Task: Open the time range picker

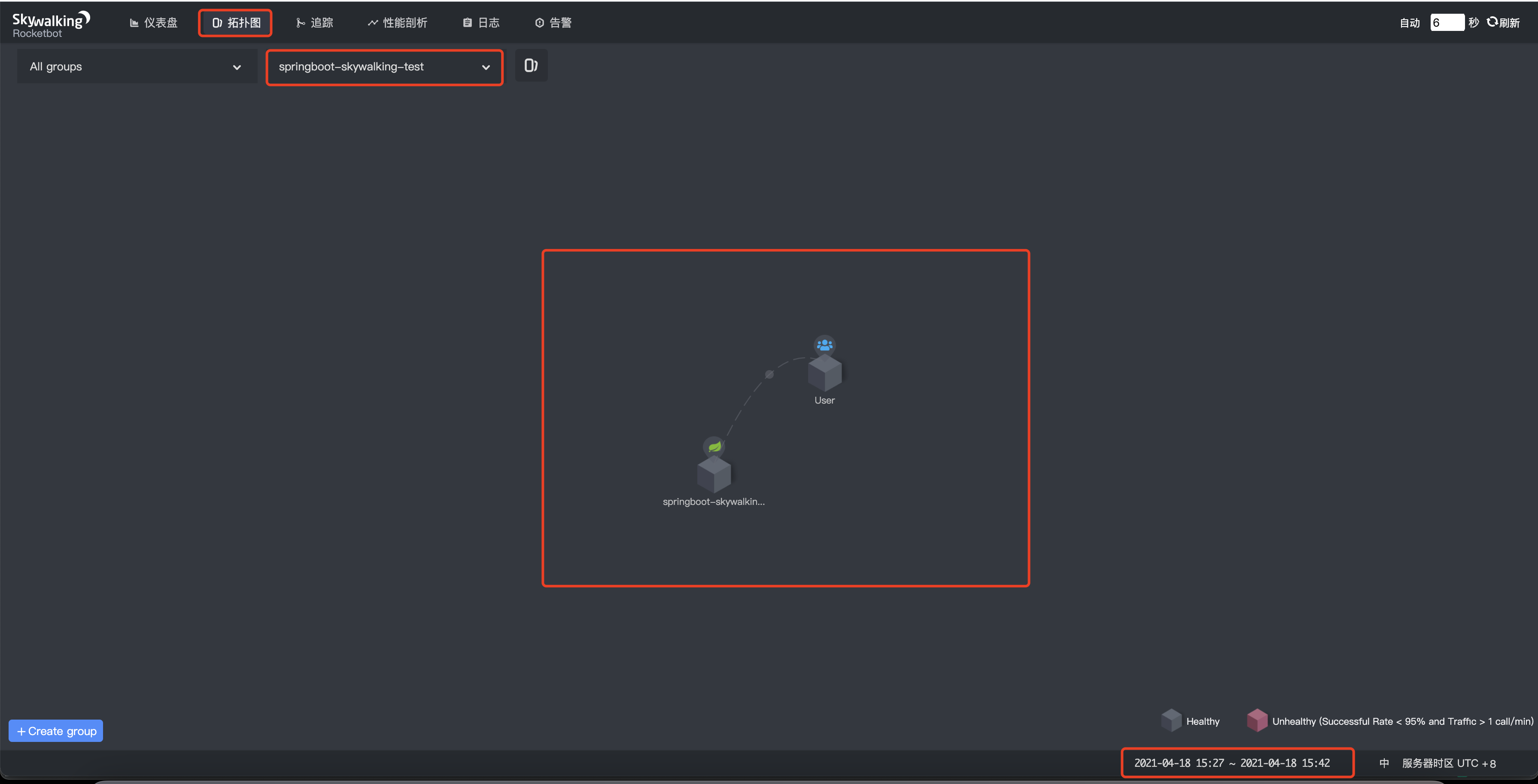Action: [1232, 763]
